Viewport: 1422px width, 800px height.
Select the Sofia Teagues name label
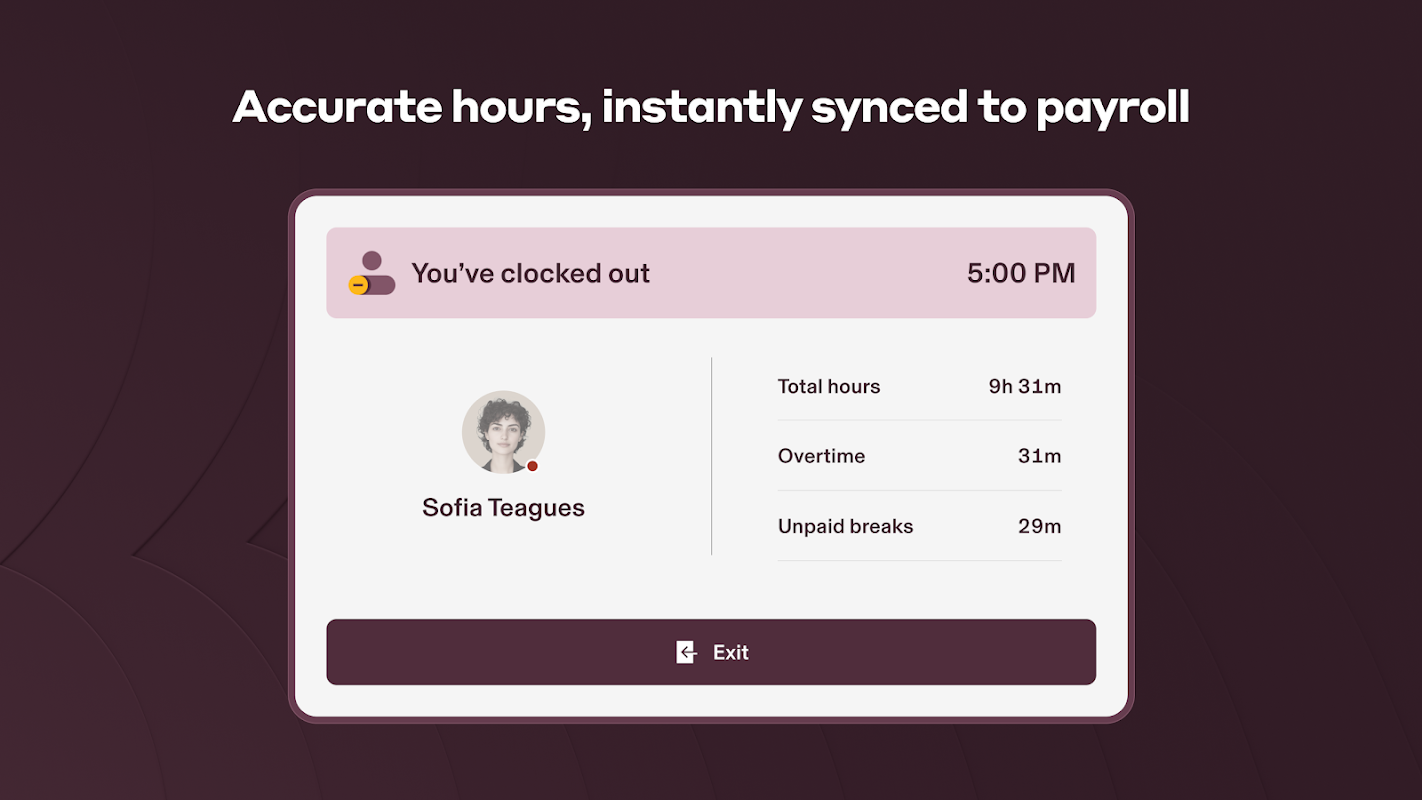tap(503, 508)
